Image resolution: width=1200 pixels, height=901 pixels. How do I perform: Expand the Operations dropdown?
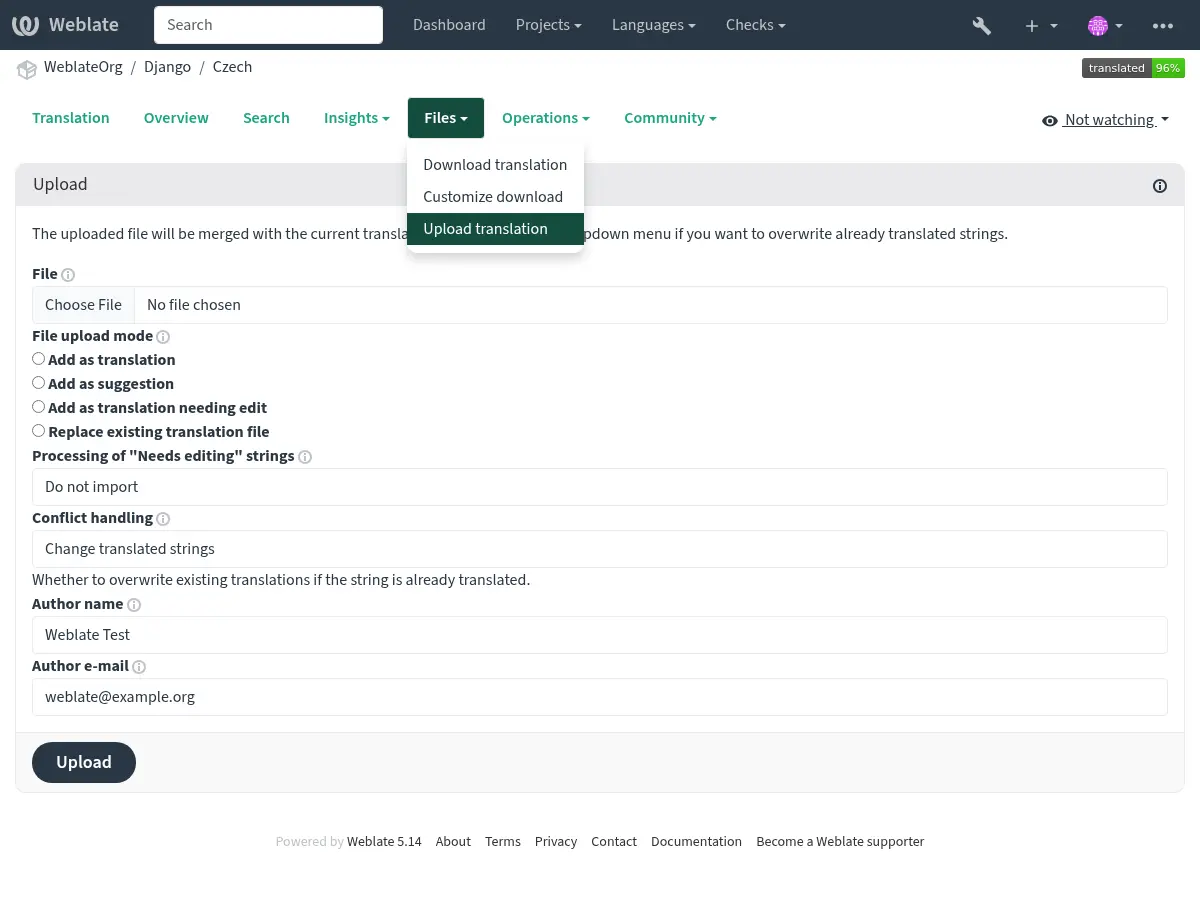coord(545,118)
